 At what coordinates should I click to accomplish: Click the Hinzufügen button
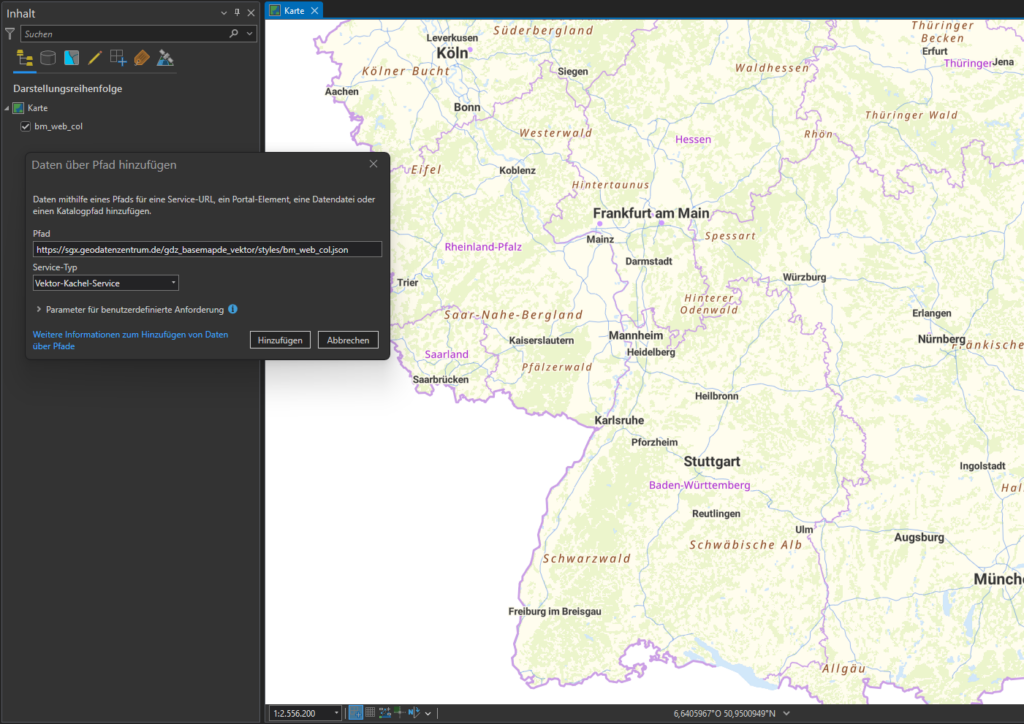point(280,340)
